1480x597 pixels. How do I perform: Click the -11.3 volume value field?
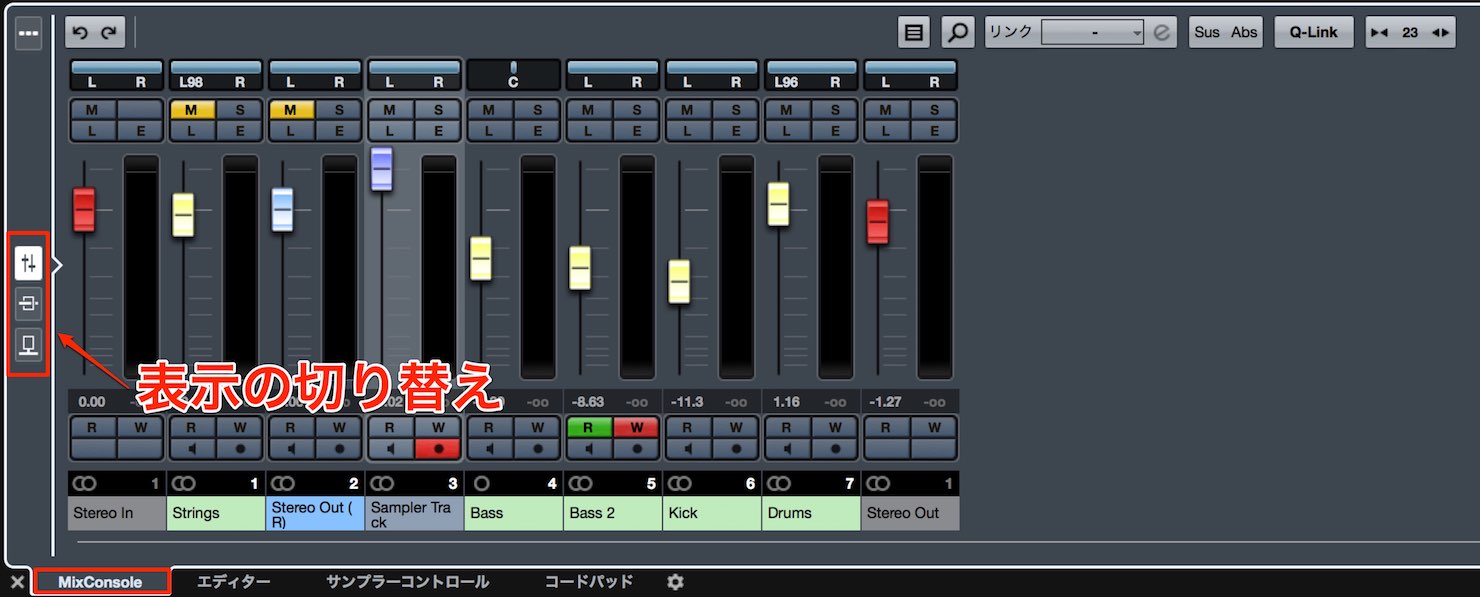coord(688,402)
